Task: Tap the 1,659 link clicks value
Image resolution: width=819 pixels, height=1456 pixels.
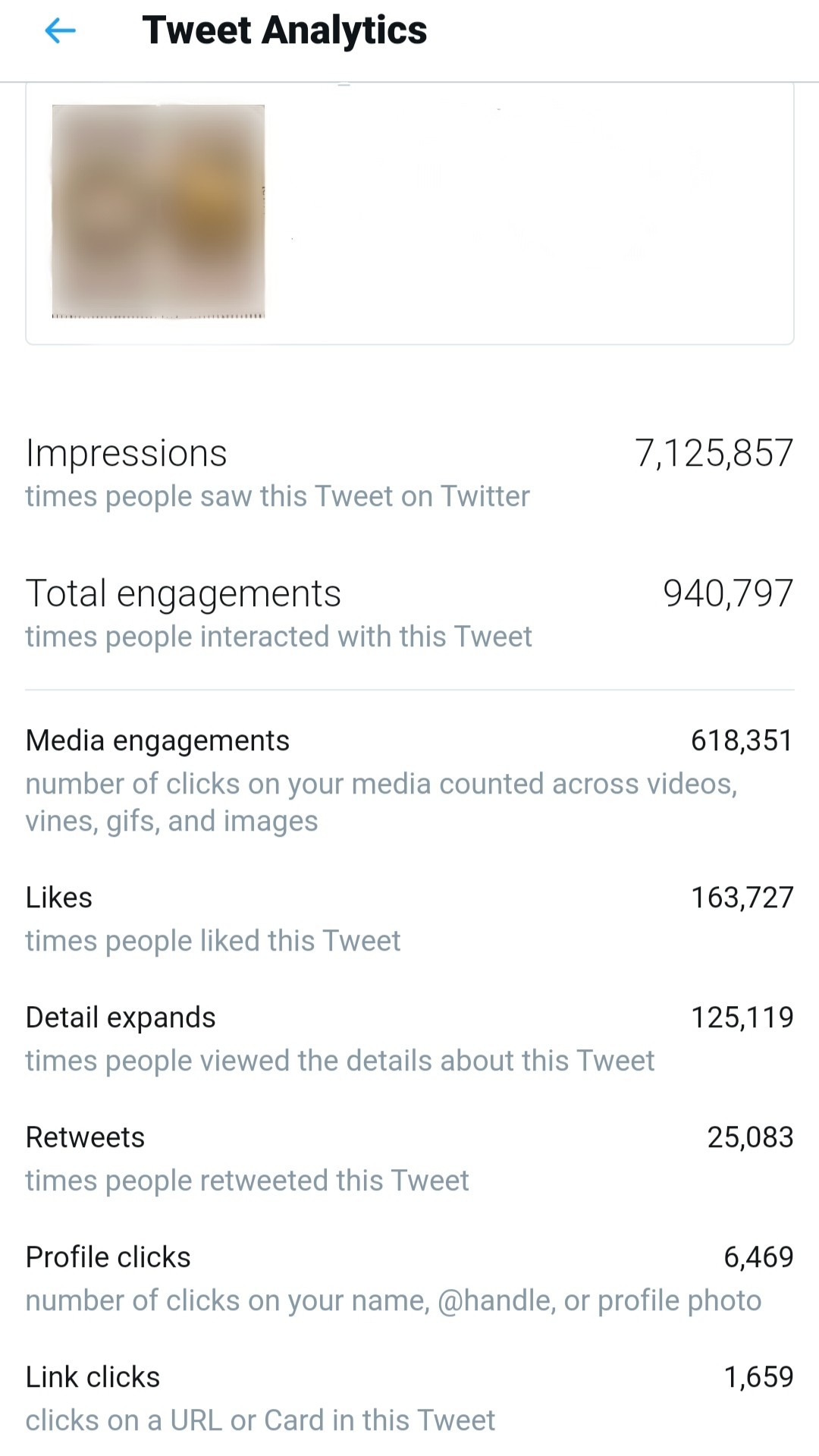Action: 758,1377
